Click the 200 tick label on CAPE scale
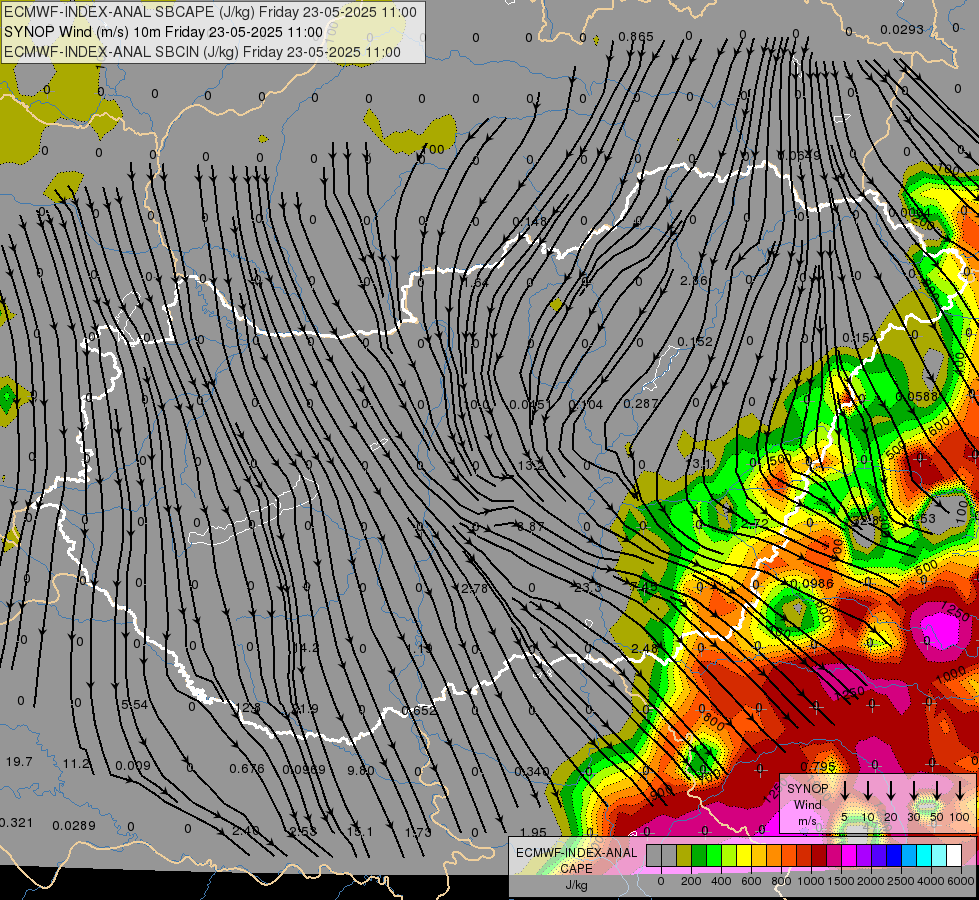The image size is (979, 900). point(691,881)
